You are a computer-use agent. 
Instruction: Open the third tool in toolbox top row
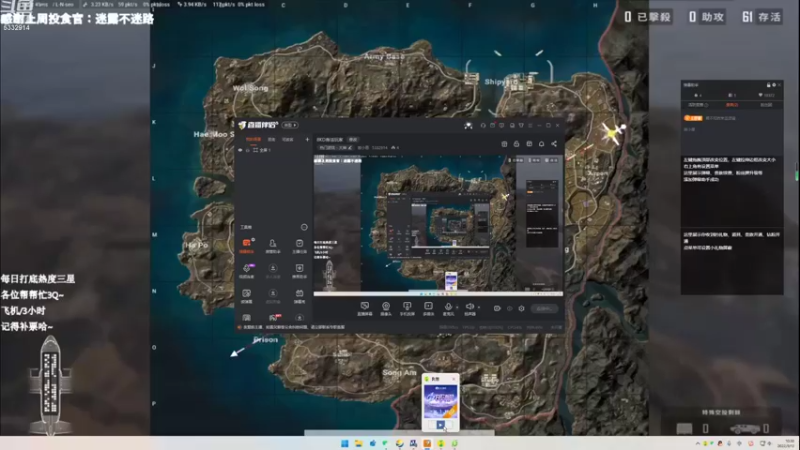click(x=299, y=245)
